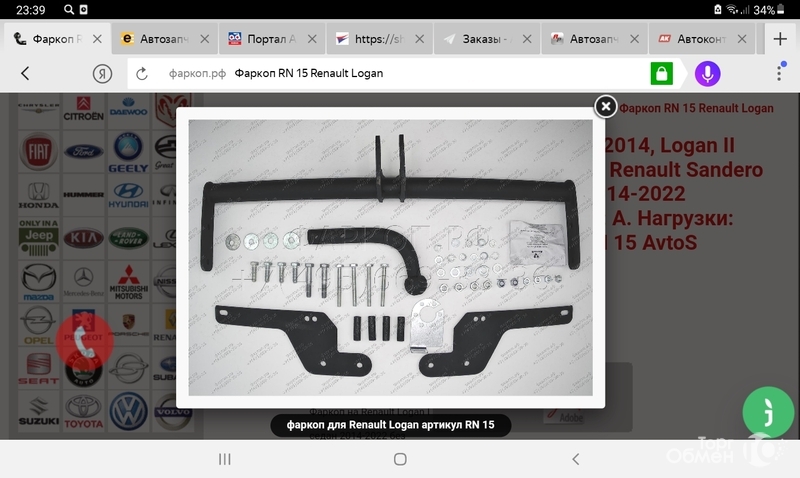
Task: Open the Yandex home button
Action: [x=102, y=74]
